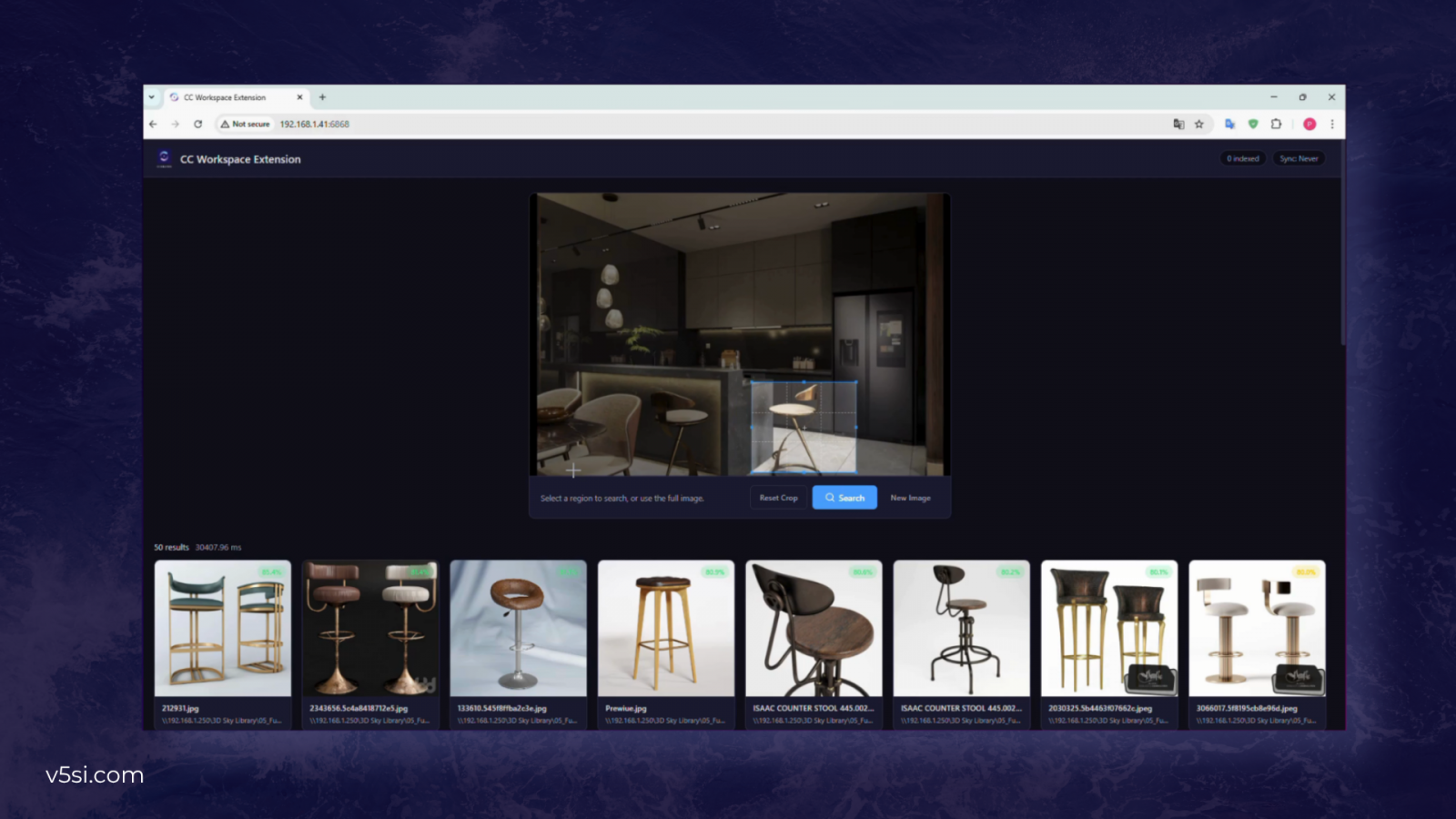Click the blue Search button
The height and width of the screenshot is (819, 1456).
click(x=844, y=498)
